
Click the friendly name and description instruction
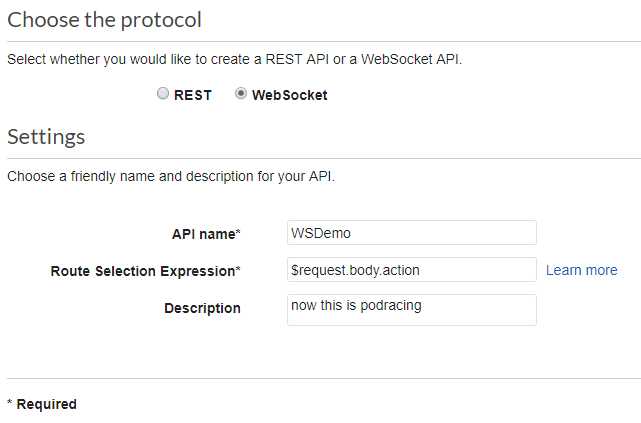point(170,177)
